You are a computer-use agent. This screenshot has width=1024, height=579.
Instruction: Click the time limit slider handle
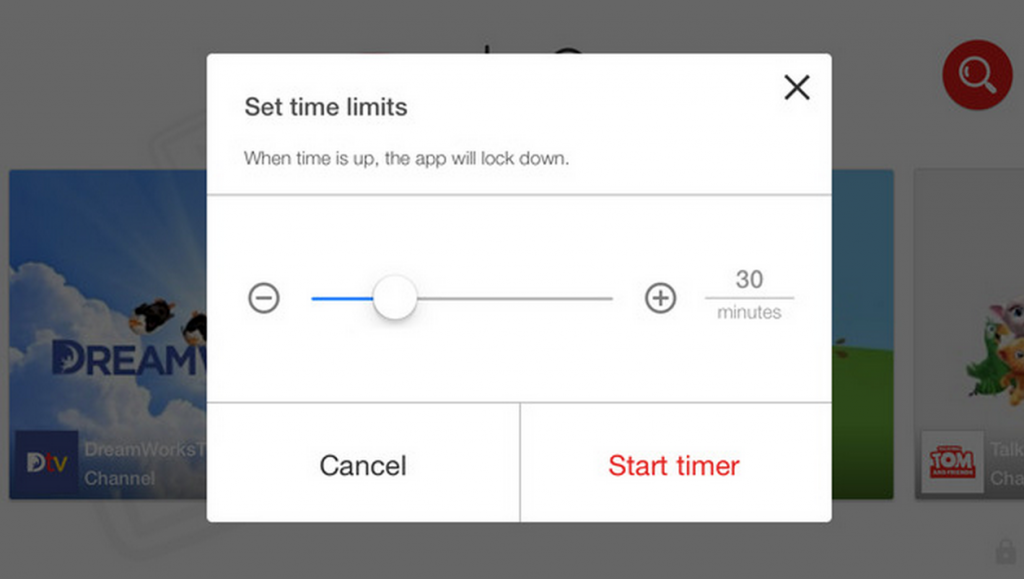point(395,298)
